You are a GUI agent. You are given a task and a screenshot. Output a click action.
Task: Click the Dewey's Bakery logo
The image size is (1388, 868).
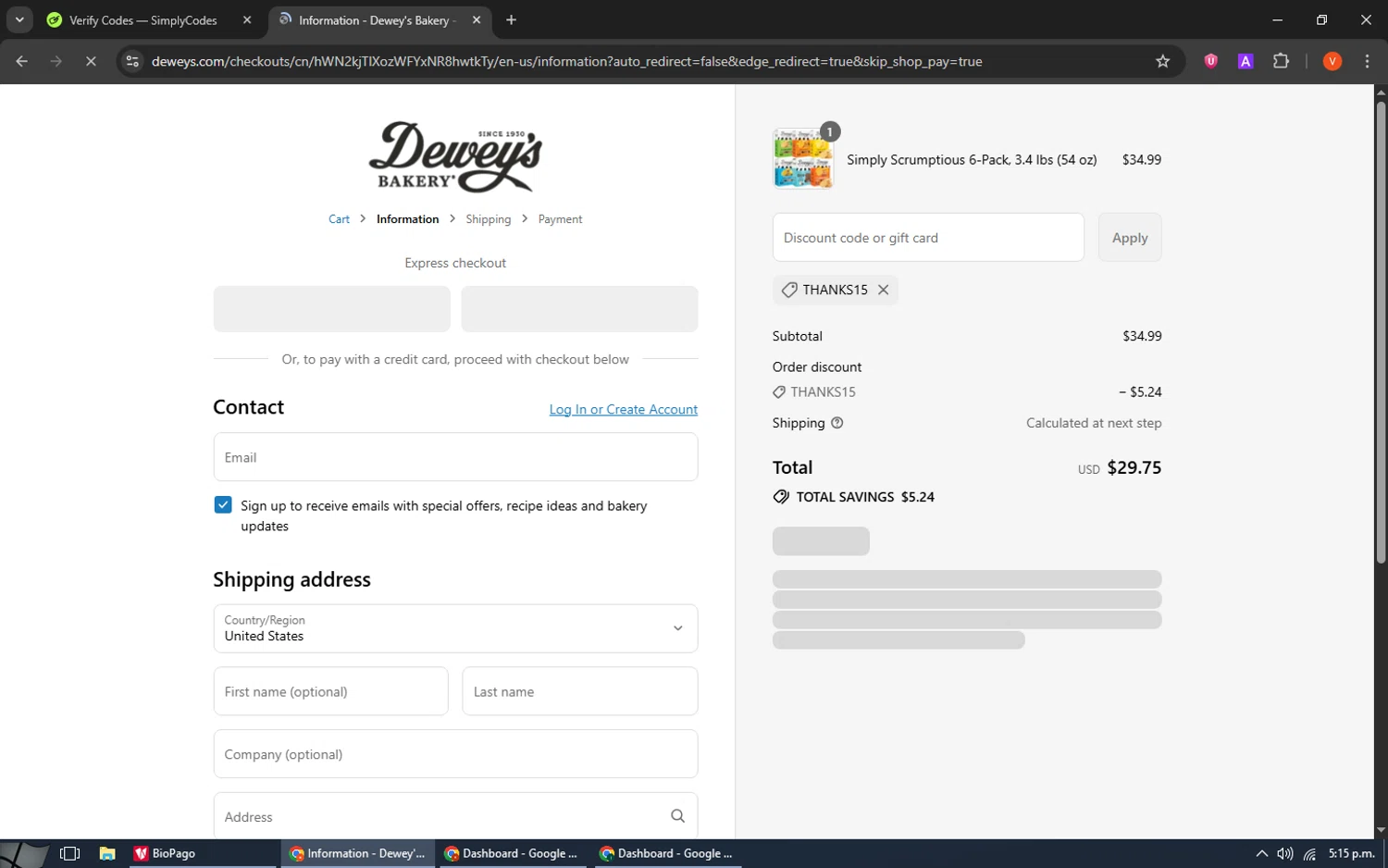tap(455, 156)
